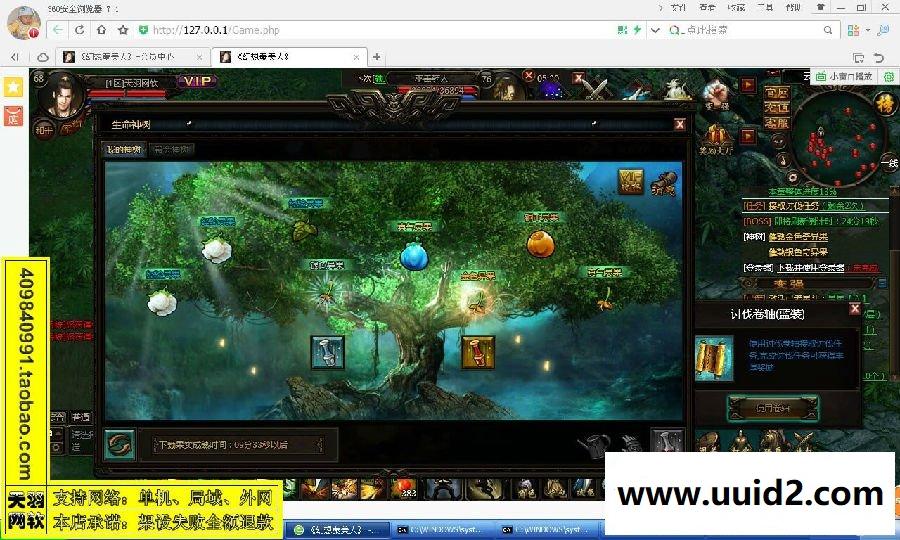Open the recharge button beside the minimap
The image size is (900, 540).
(777, 107)
